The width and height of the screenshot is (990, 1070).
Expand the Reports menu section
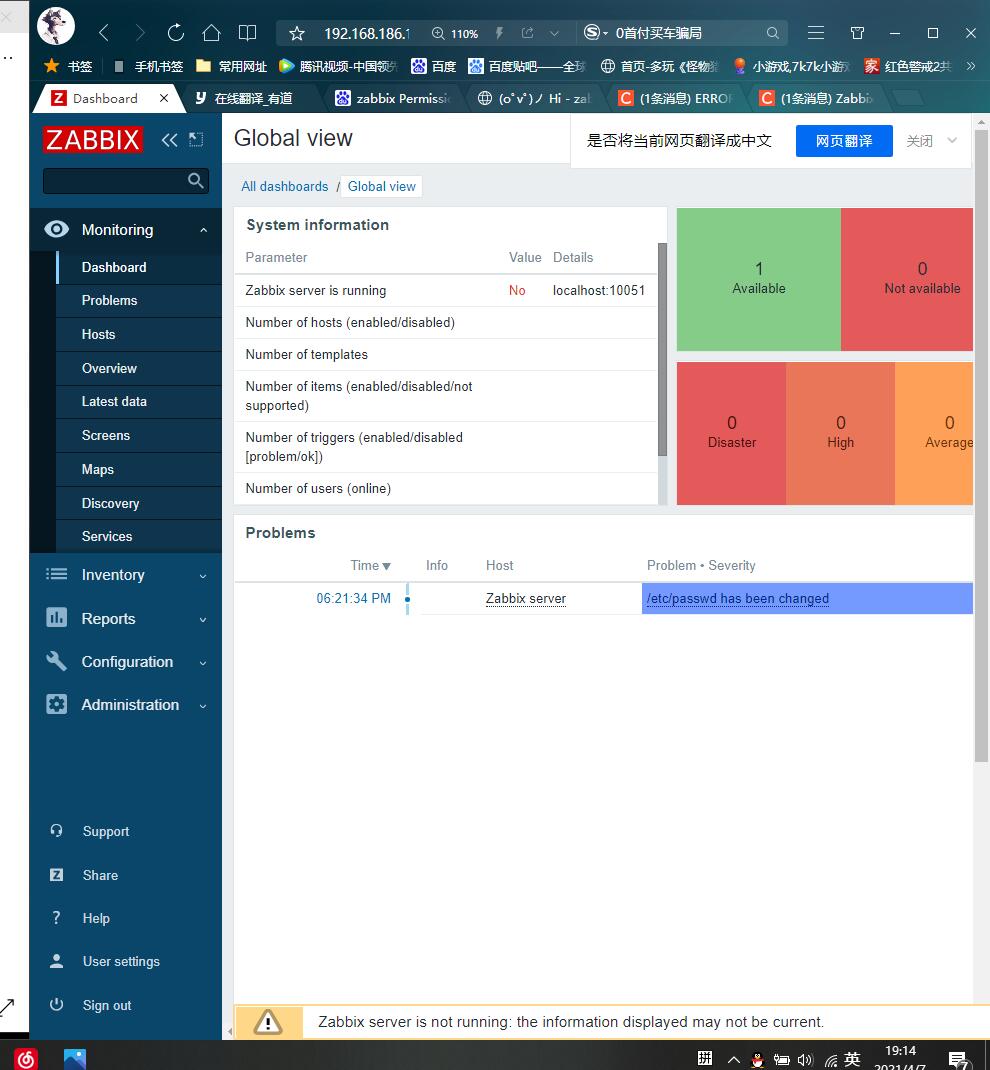[203, 619]
